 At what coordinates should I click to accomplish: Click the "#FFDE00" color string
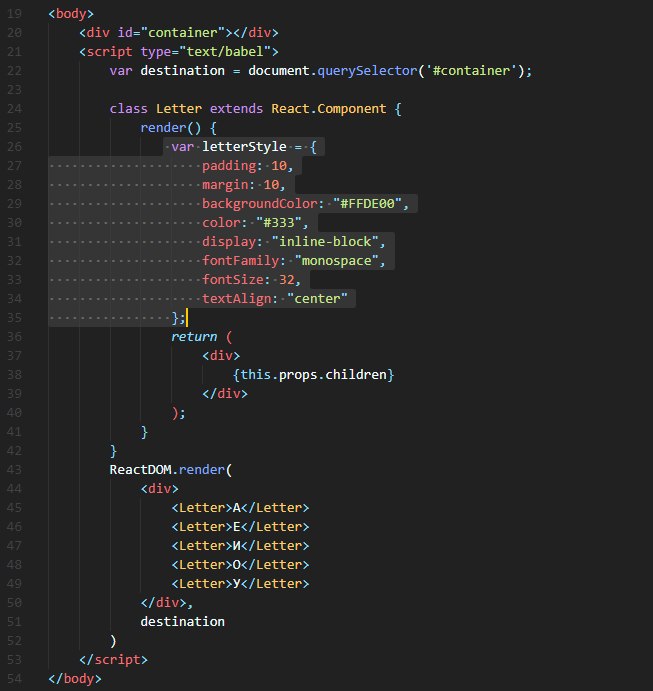coord(367,204)
